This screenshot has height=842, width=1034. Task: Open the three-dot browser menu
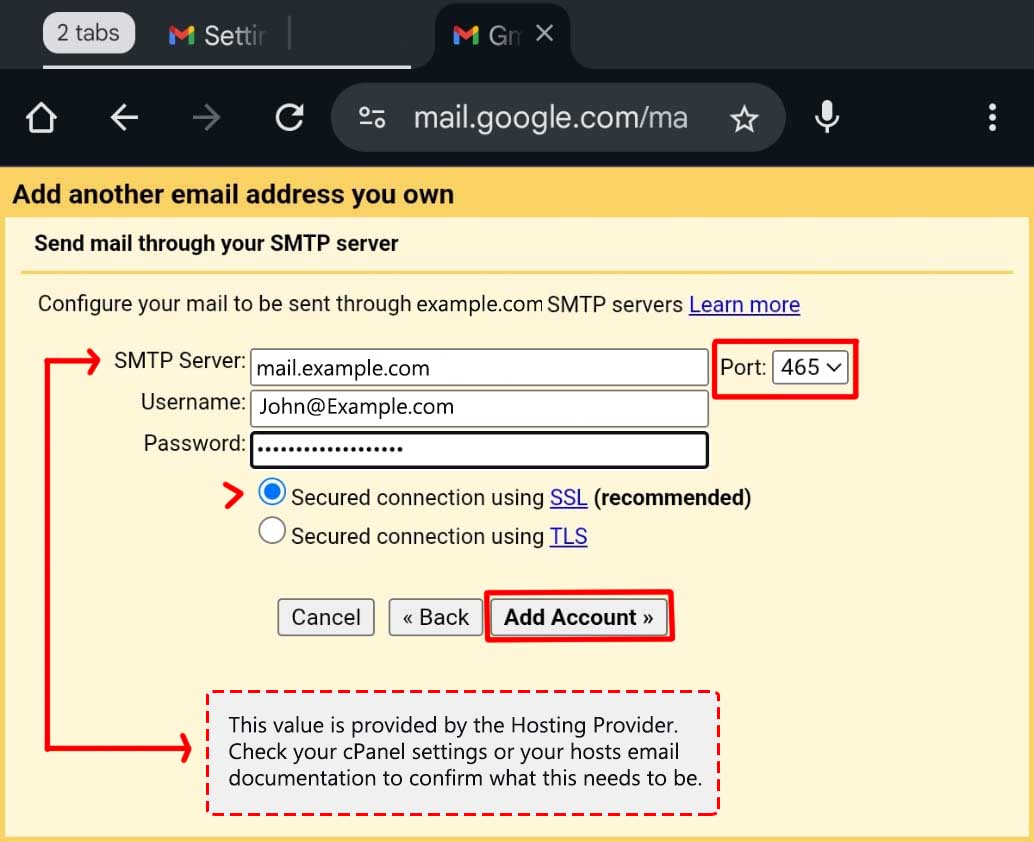(991, 118)
